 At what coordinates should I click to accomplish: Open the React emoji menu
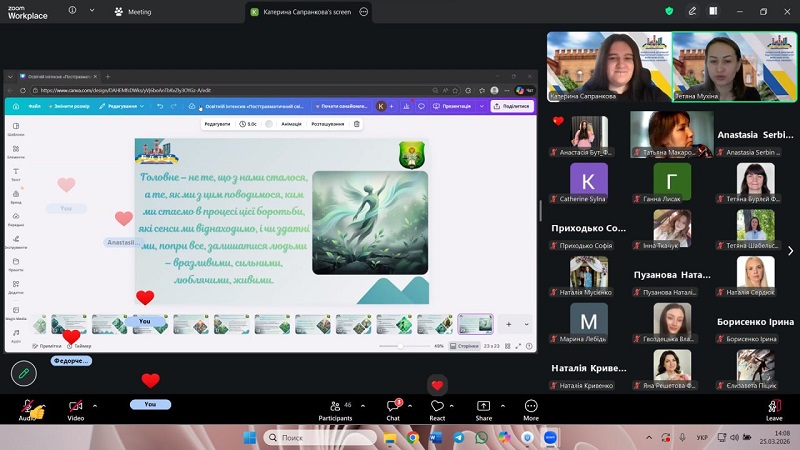point(437,408)
